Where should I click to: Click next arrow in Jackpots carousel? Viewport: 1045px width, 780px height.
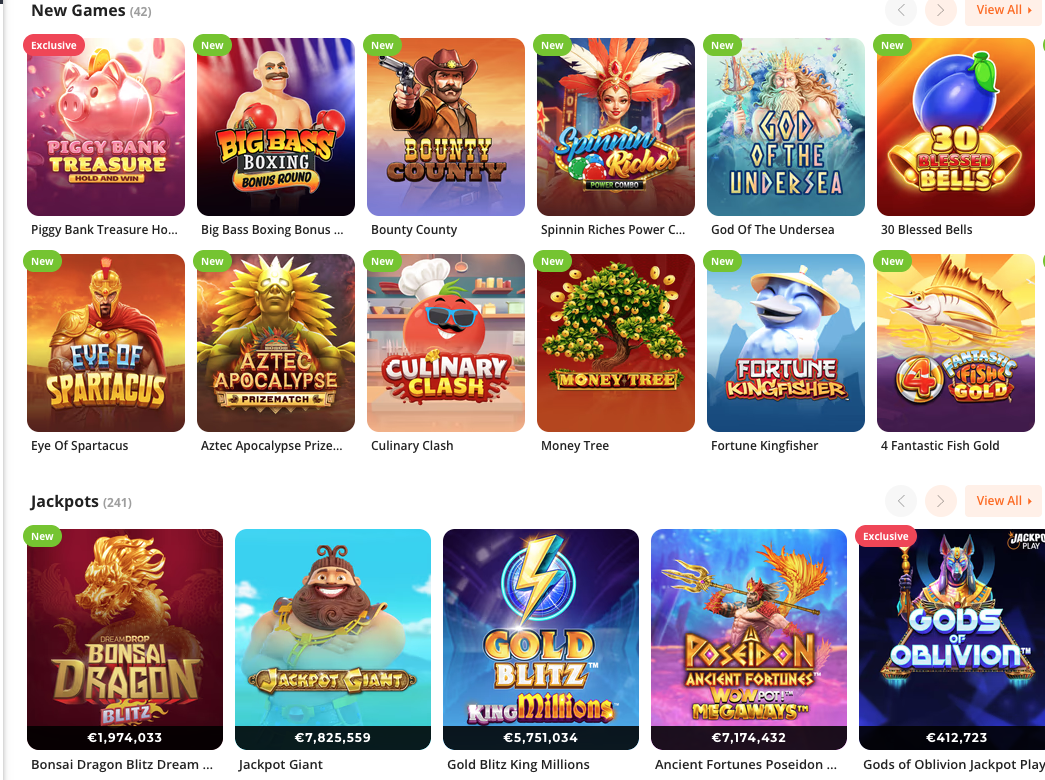pos(940,501)
